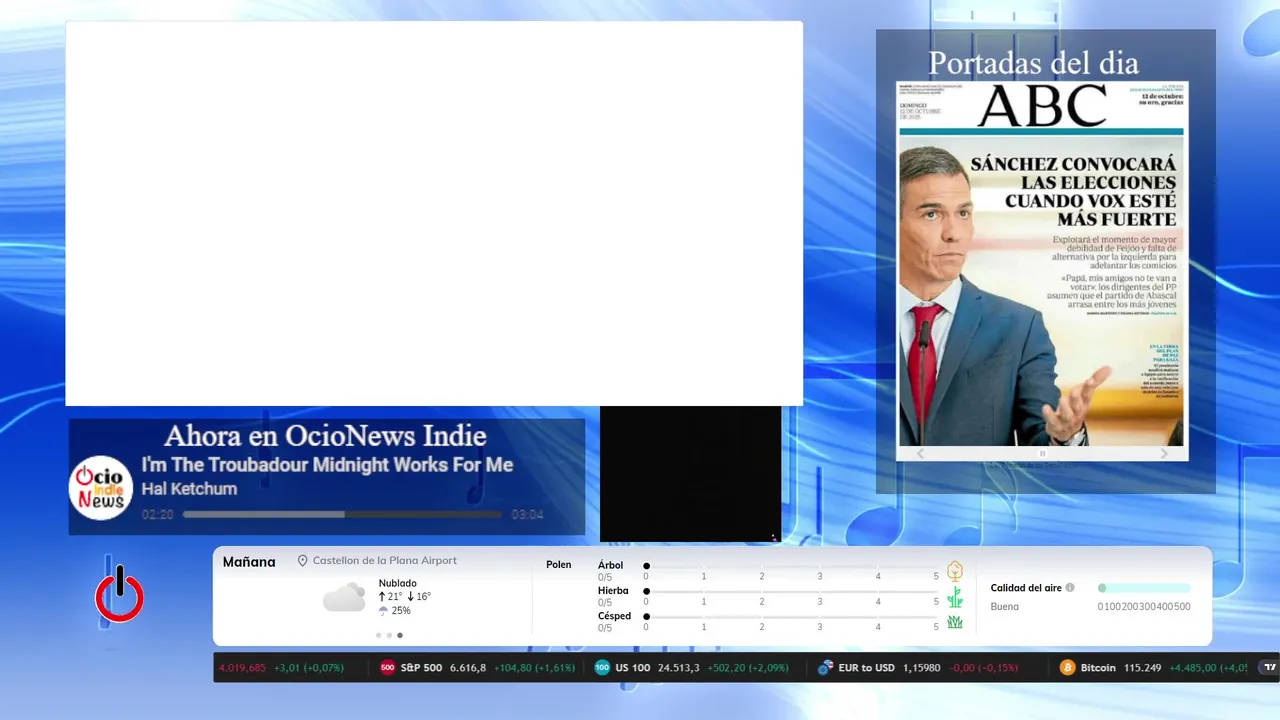Go to previous front page with left arrow
Viewport: 1280px width, 720px height.
tap(920, 454)
